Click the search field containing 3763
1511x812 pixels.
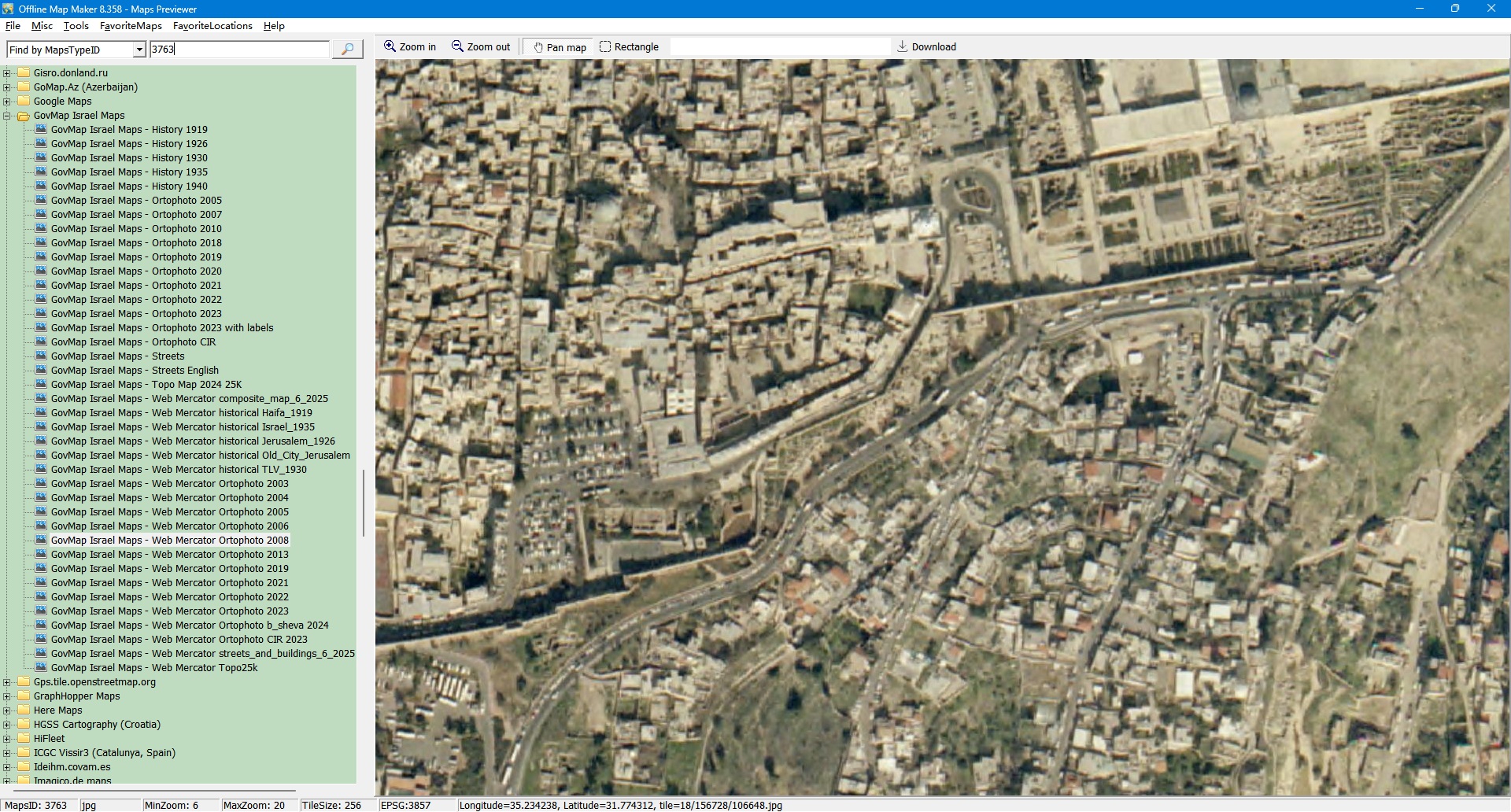tap(239, 50)
